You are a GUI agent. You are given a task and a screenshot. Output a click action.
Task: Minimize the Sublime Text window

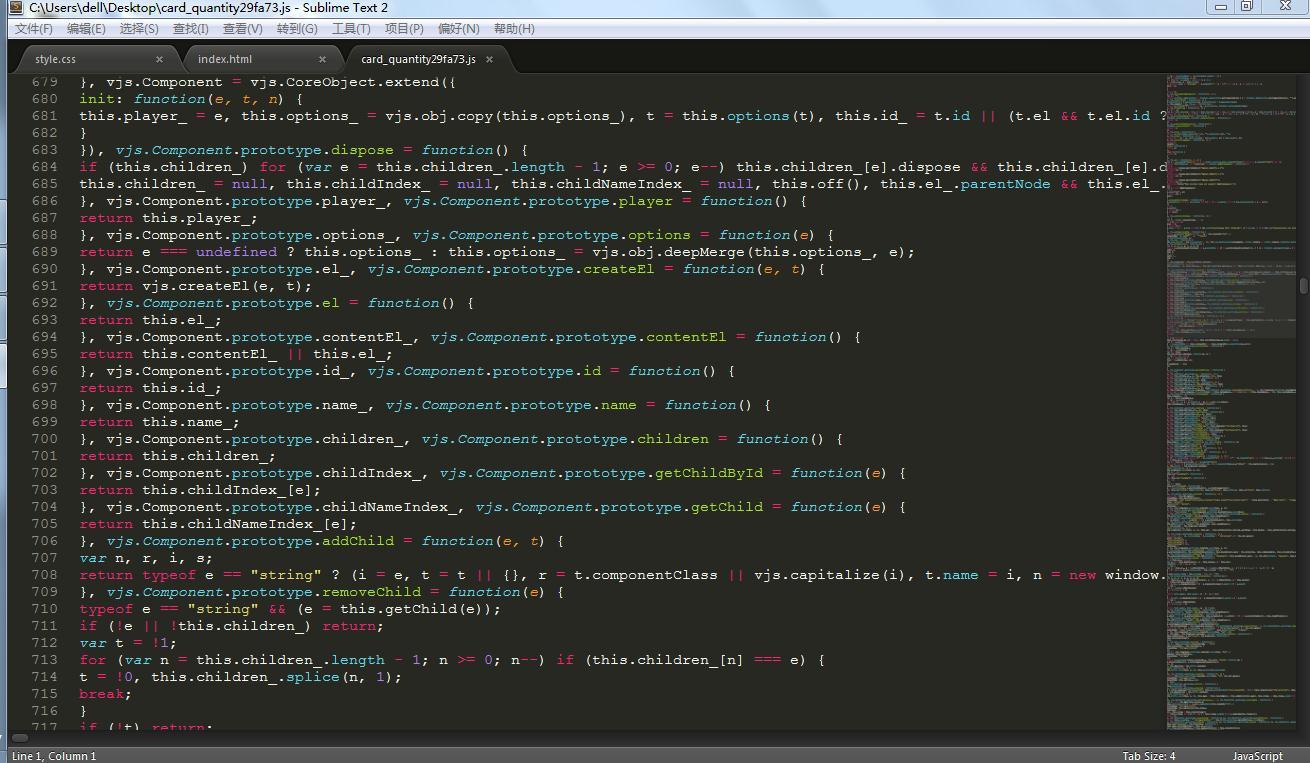click(x=1219, y=6)
